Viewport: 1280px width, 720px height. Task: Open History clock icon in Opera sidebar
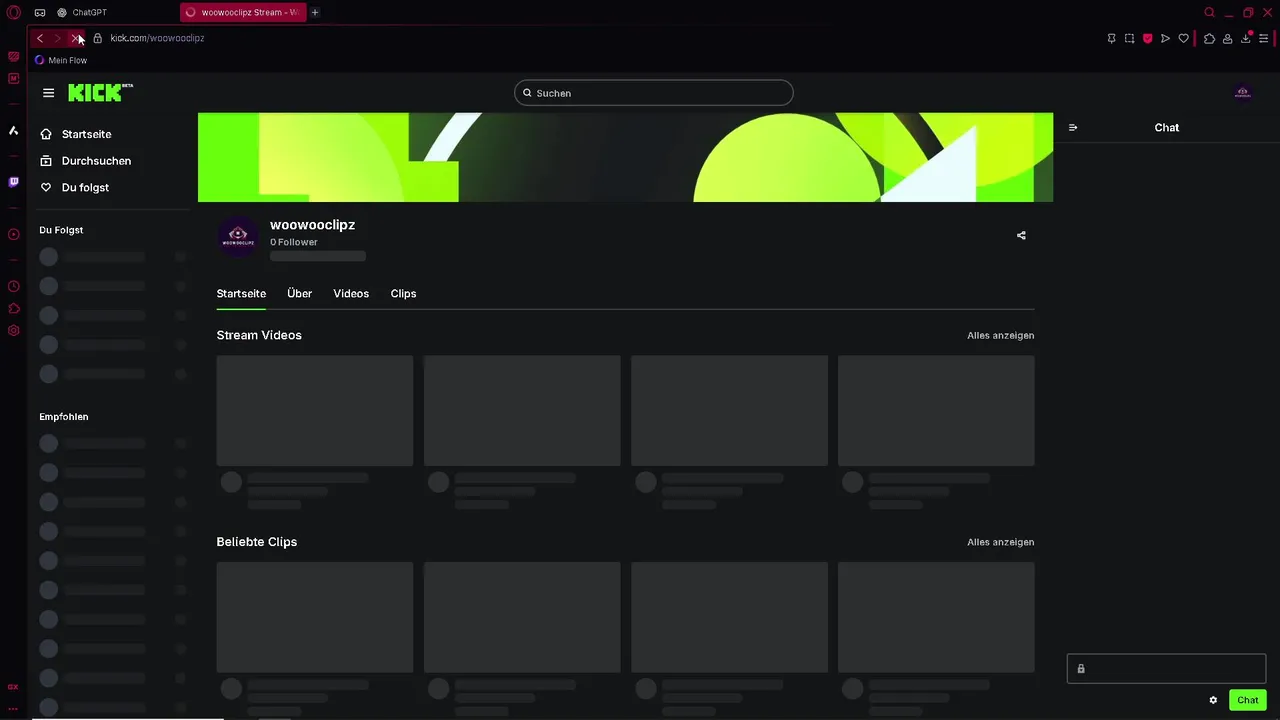point(13,287)
